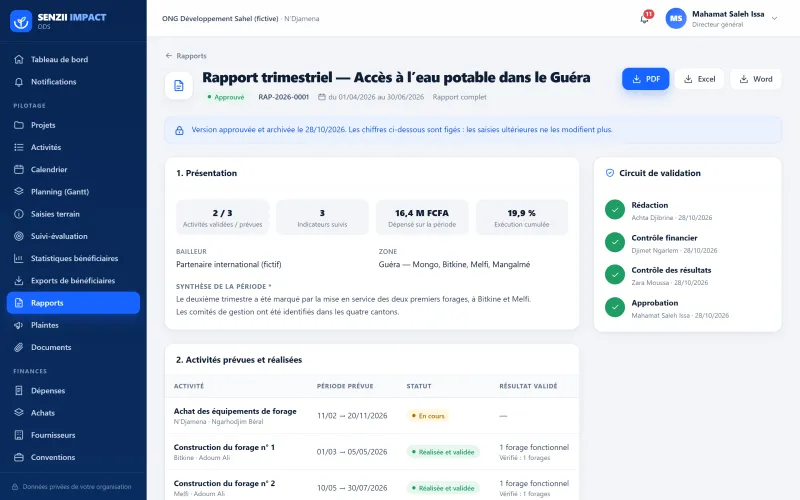The image size is (800, 500).
Task: Click the Documents paperclip icon
Action: (19, 347)
